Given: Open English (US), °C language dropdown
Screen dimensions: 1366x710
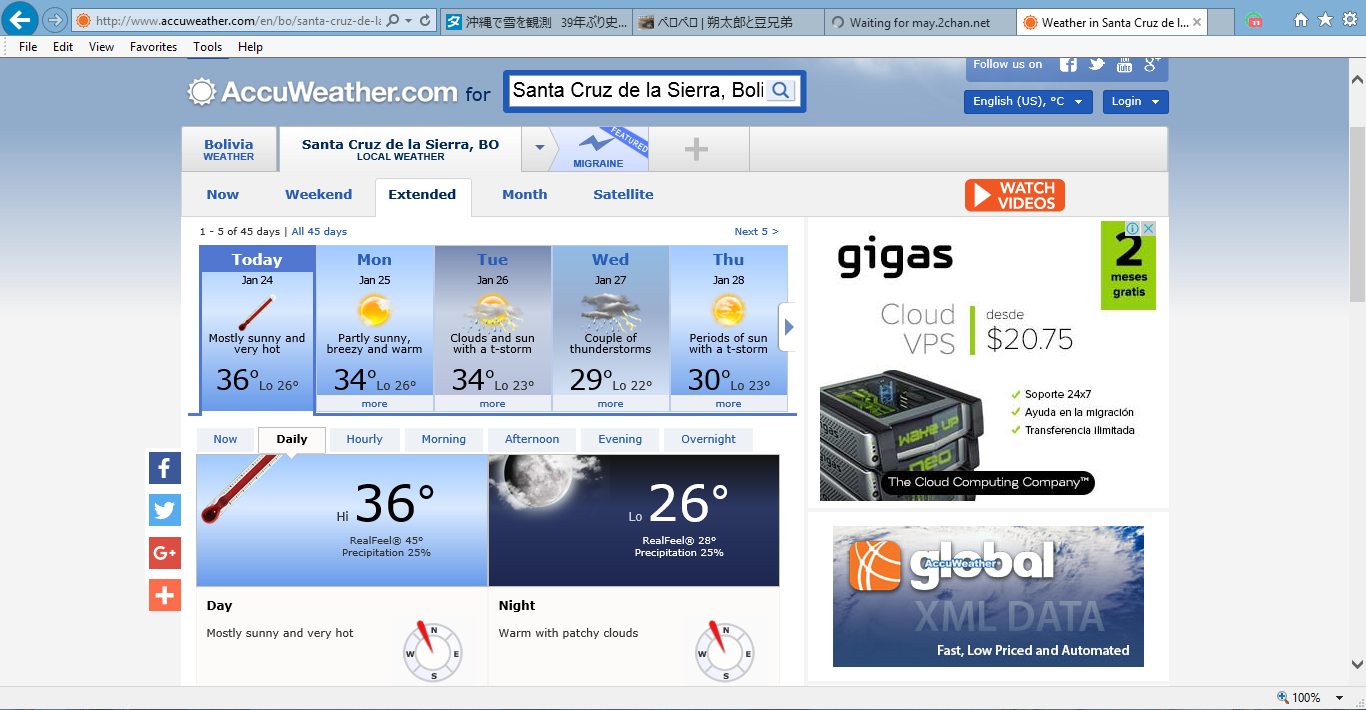Looking at the screenshot, I should click(1027, 101).
